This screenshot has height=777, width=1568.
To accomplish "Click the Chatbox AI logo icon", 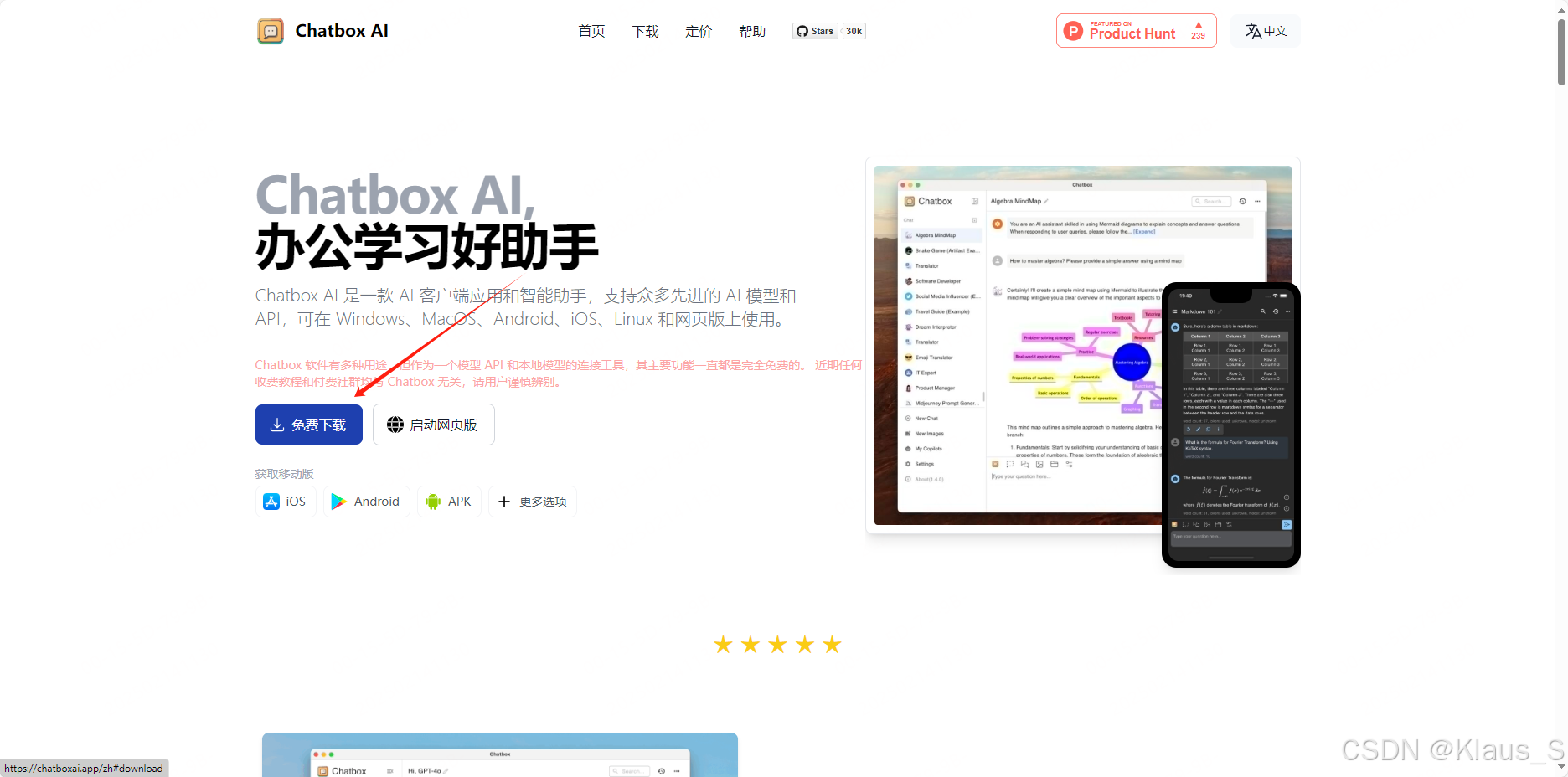I will coord(270,31).
